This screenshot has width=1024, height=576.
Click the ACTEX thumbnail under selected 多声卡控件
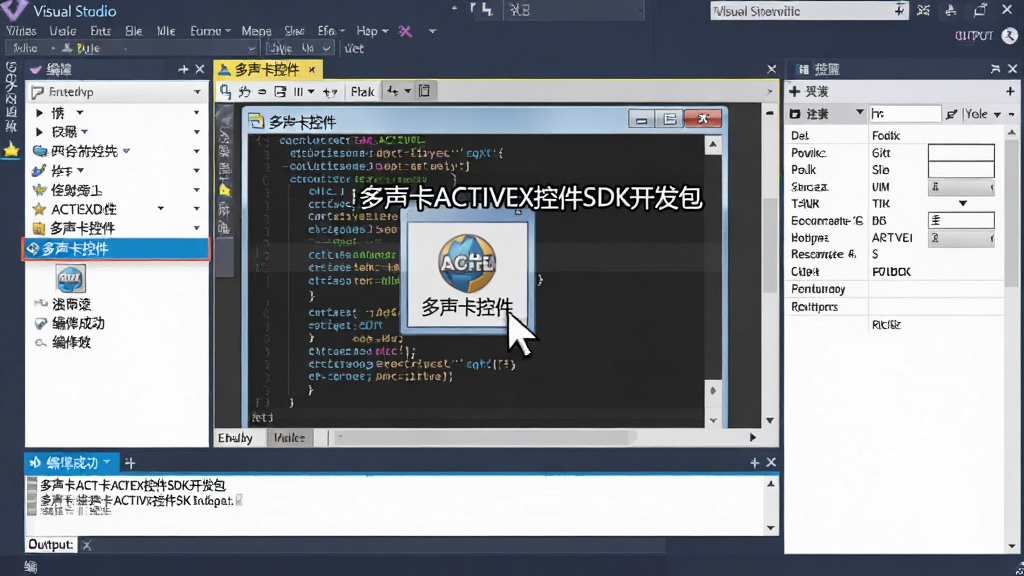[x=70, y=279]
